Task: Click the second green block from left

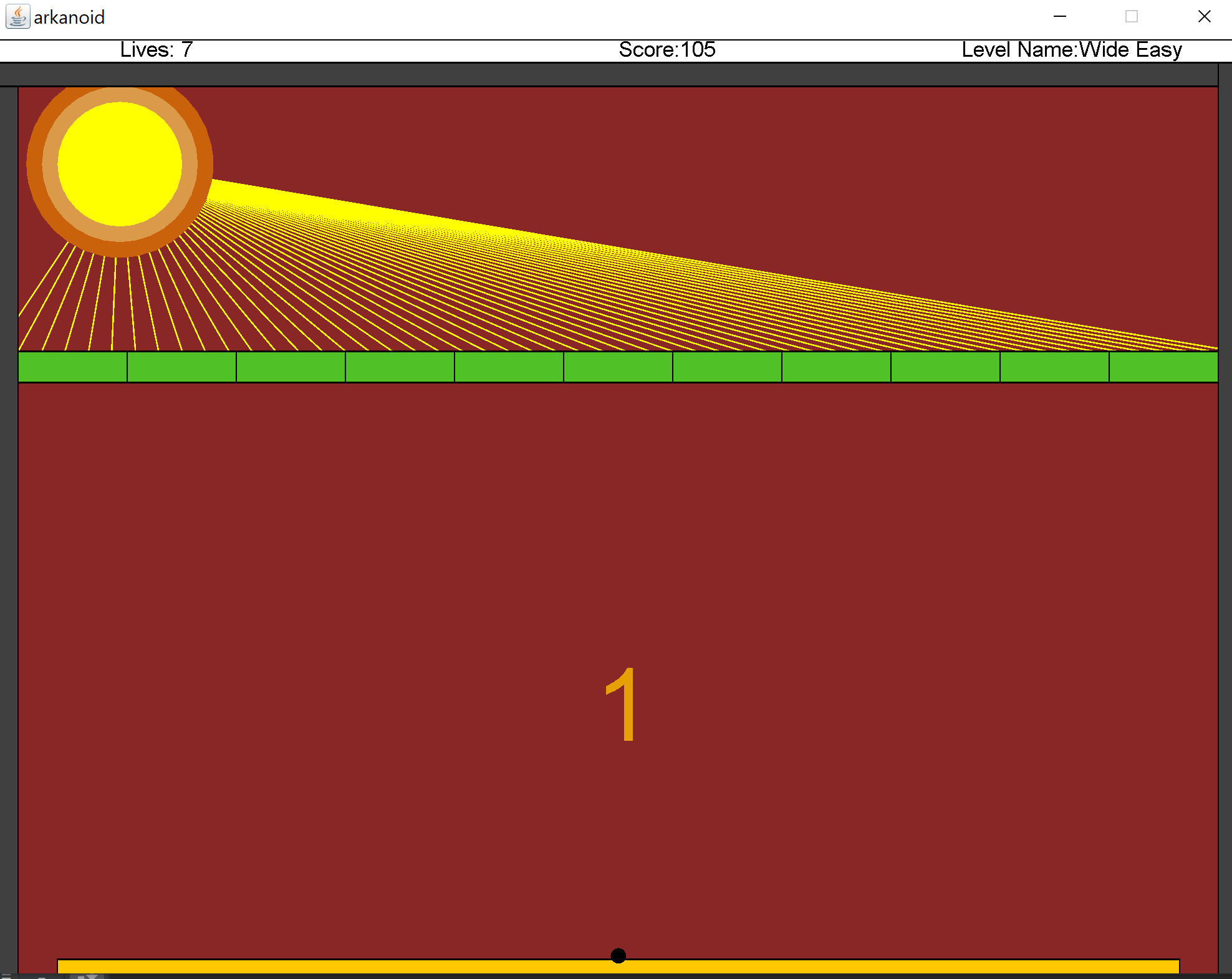Action: pos(181,367)
